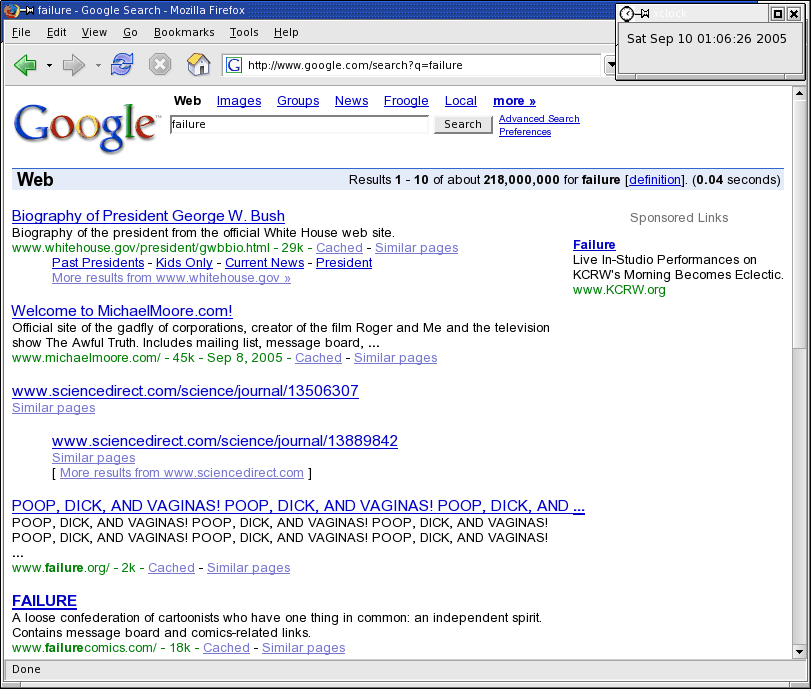Click the 'definition' link
Viewport: 811px width, 689px height.
pyautogui.click(x=655, y=179)
